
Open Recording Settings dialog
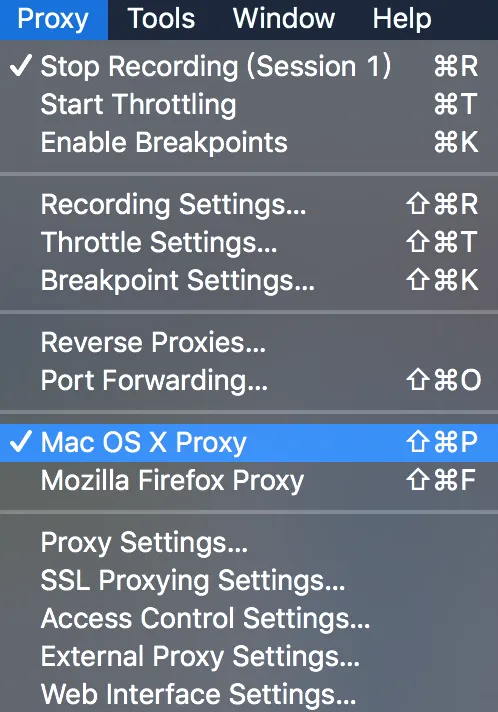pyautogui.click(x=249, y=204)
